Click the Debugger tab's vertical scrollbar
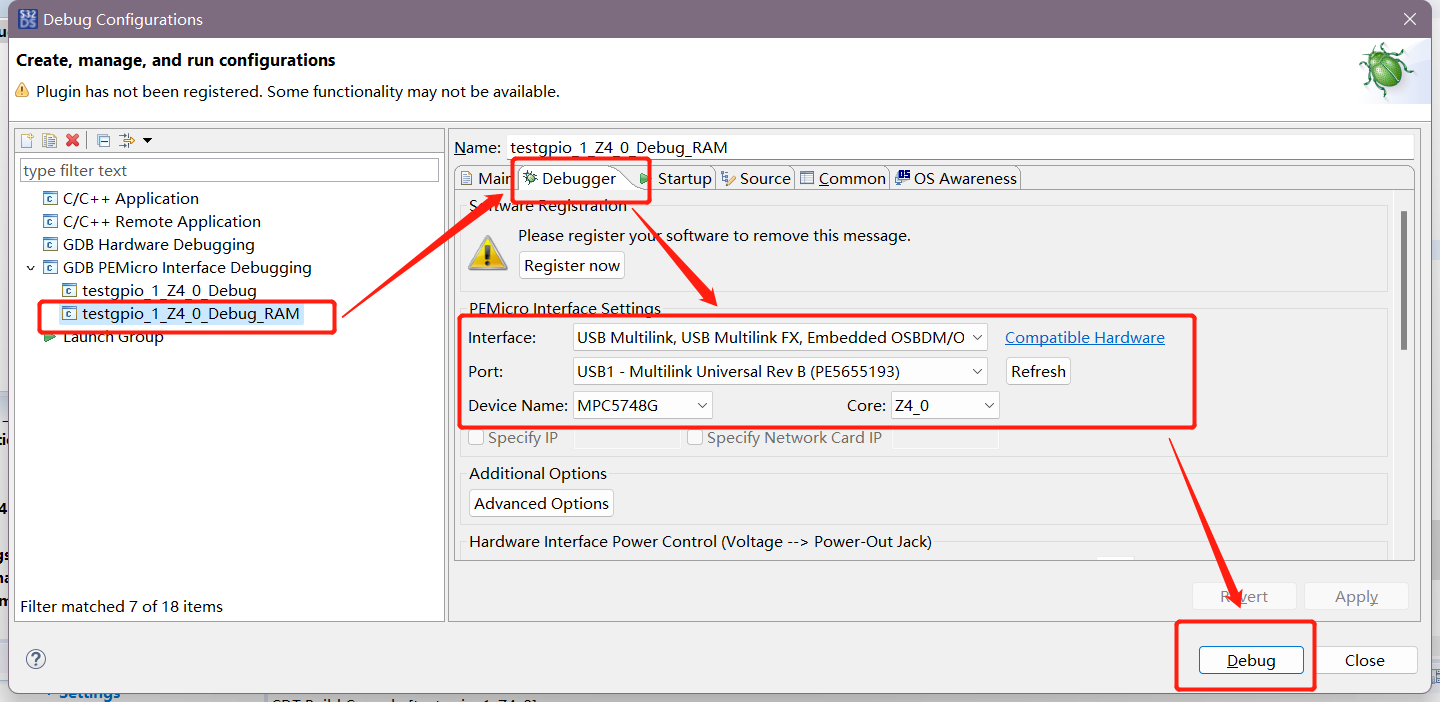 click(1403, 280)
